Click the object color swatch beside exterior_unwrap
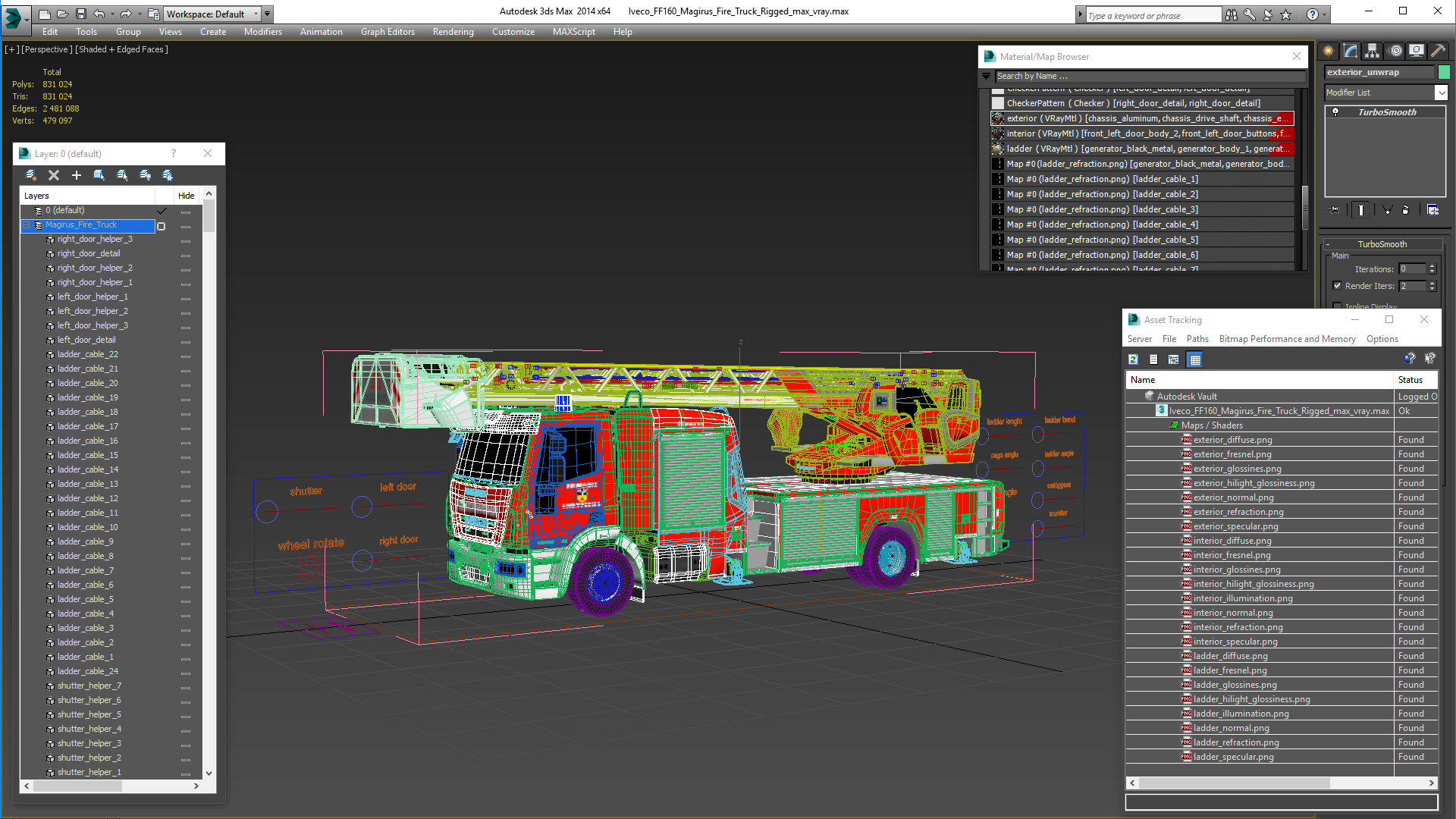Image resolution: width=1456 pixels, height=819 pixels. [1444, 72]
